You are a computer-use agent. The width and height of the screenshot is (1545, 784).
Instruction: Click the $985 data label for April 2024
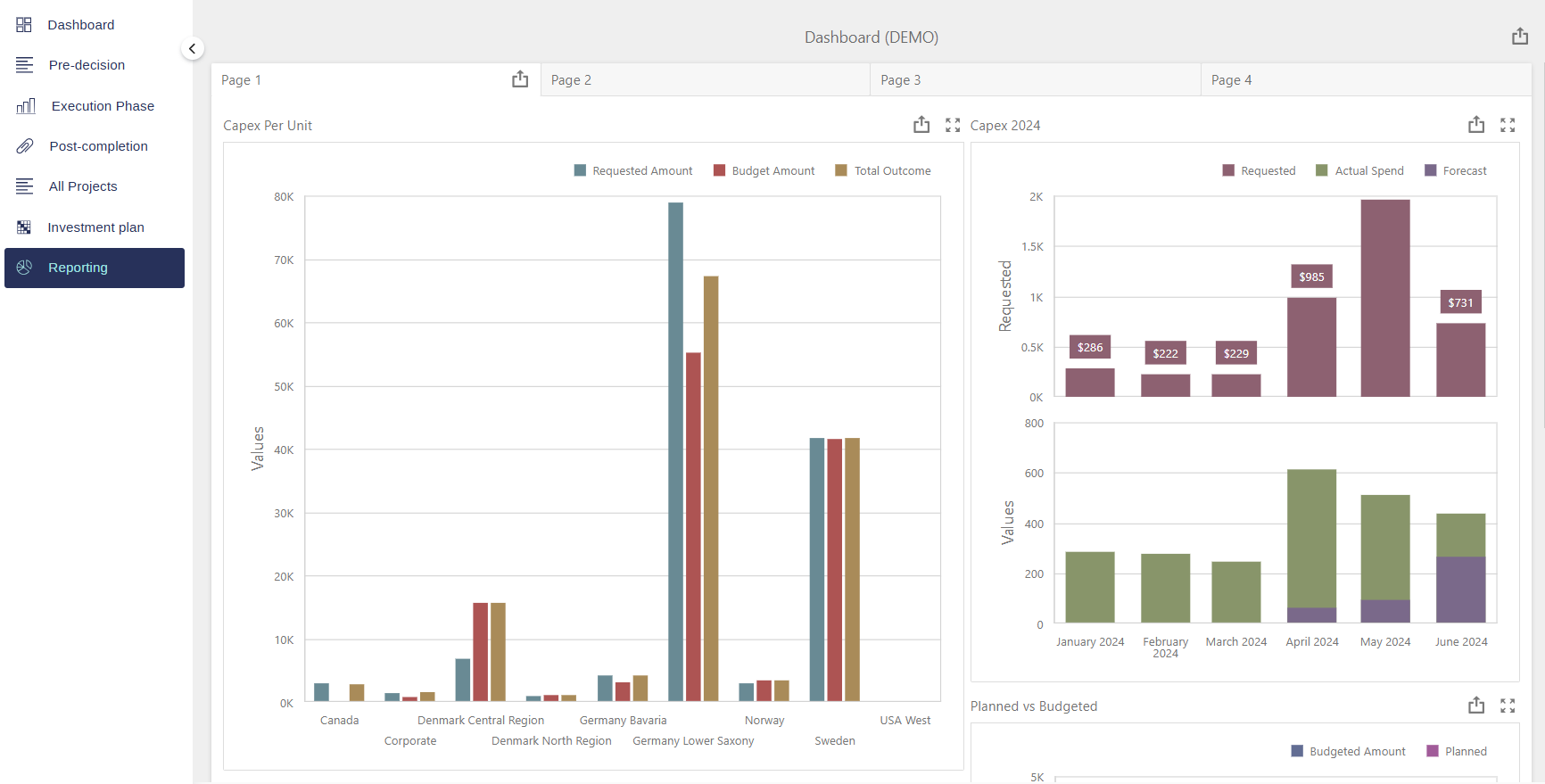click(x=1311, y=276)
